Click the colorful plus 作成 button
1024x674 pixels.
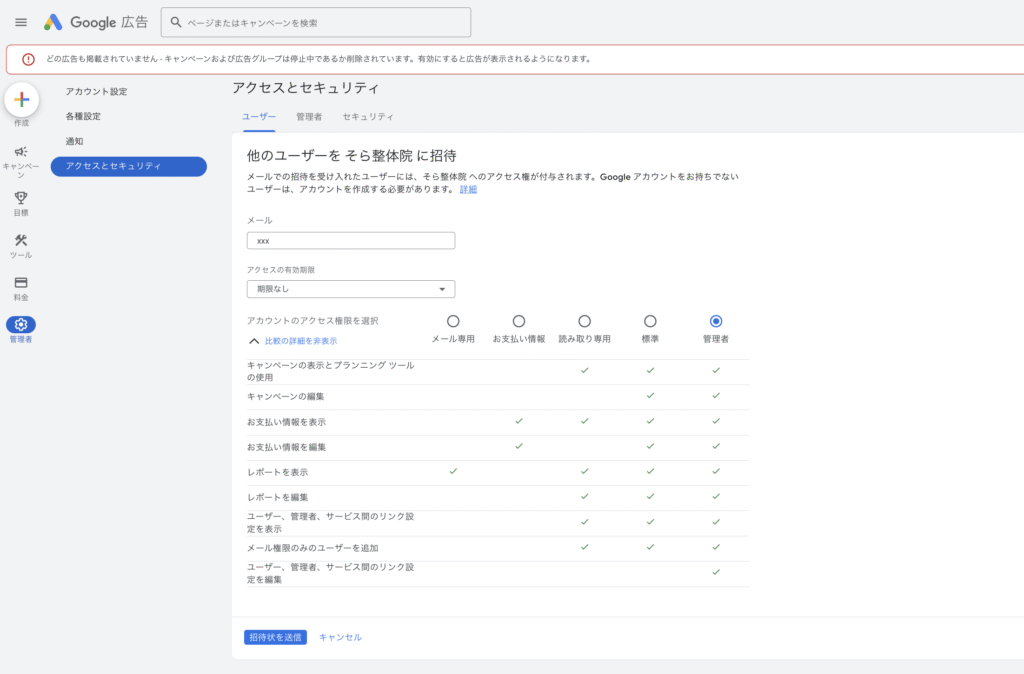(22, 99)
